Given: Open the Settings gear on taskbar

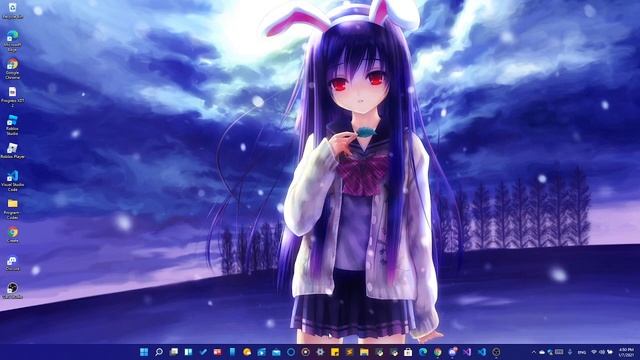Looking at the screenshot, I should [x=320, y=352].
